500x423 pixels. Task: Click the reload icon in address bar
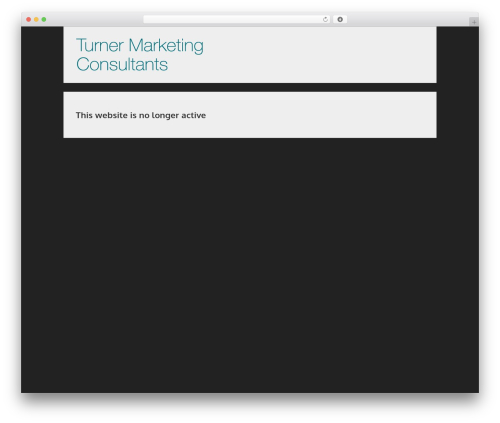[325, 19]
